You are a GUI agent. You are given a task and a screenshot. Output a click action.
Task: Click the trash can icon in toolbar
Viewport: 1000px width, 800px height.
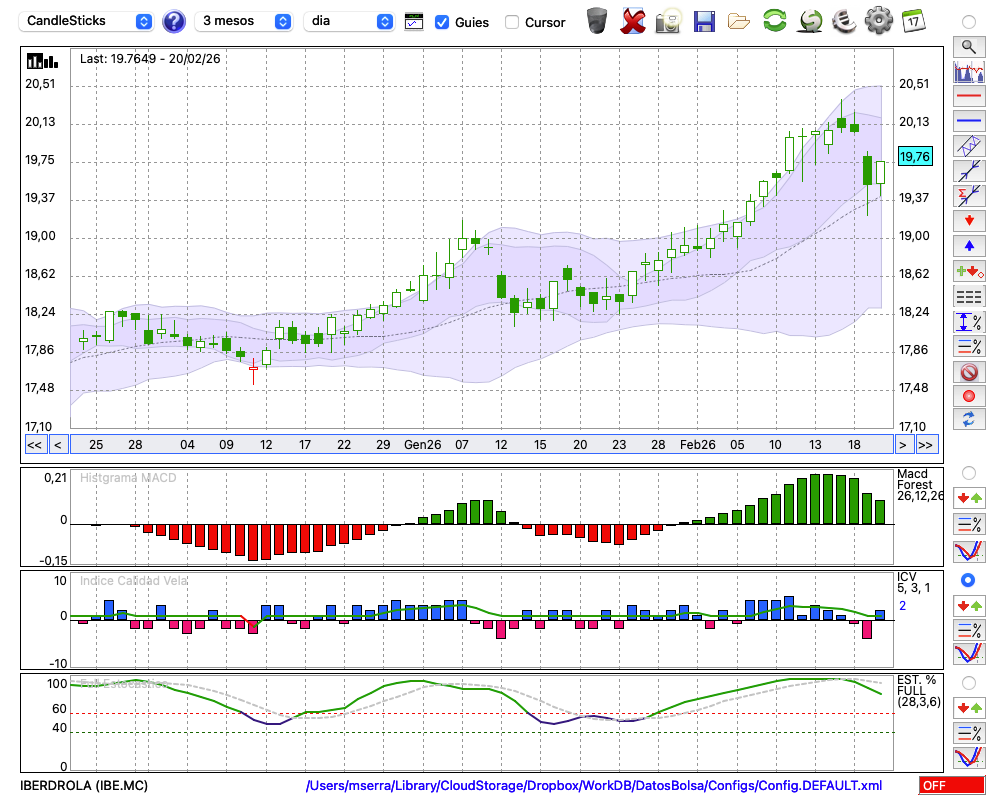pos(597,21)
